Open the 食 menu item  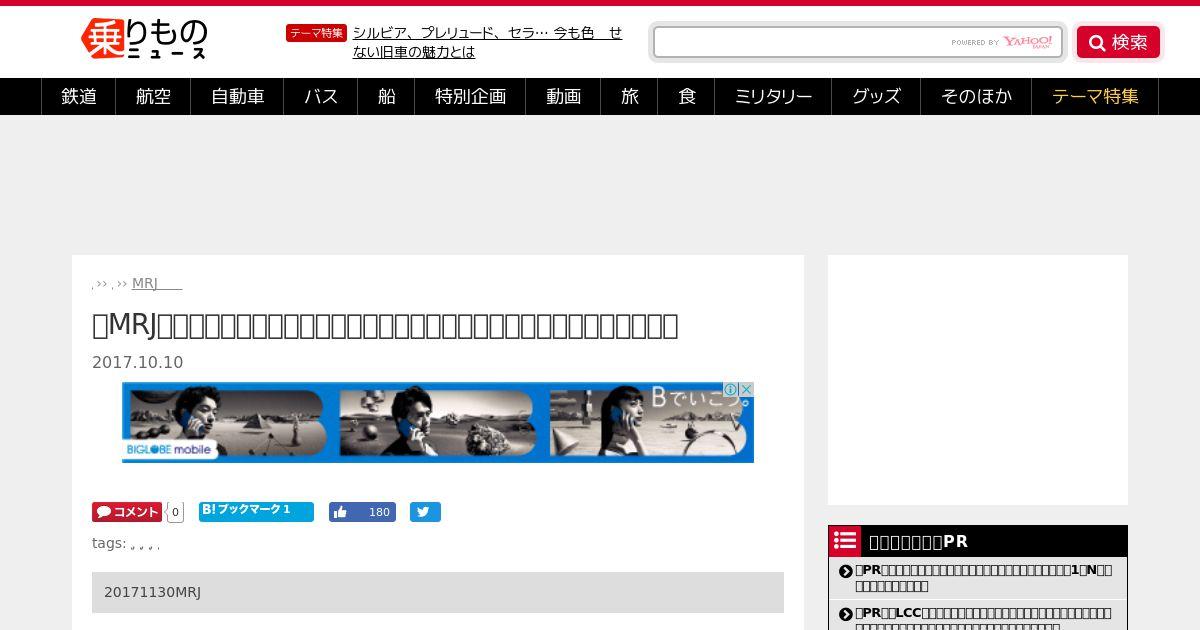click(x=686, y=96)
